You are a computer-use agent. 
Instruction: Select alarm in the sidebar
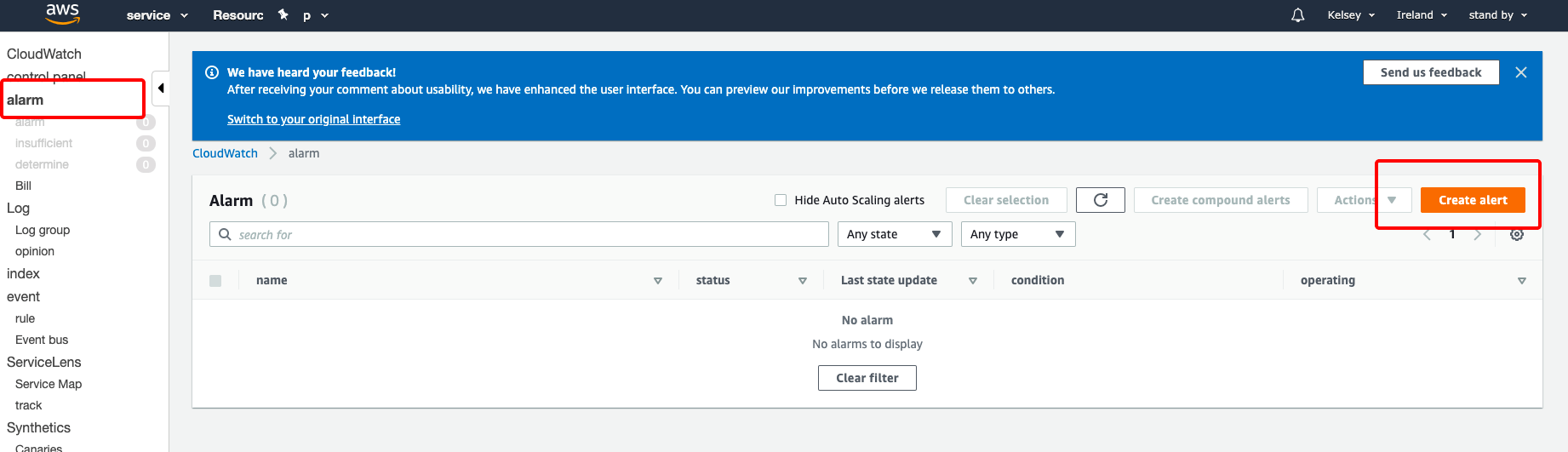tap(26, 100)
